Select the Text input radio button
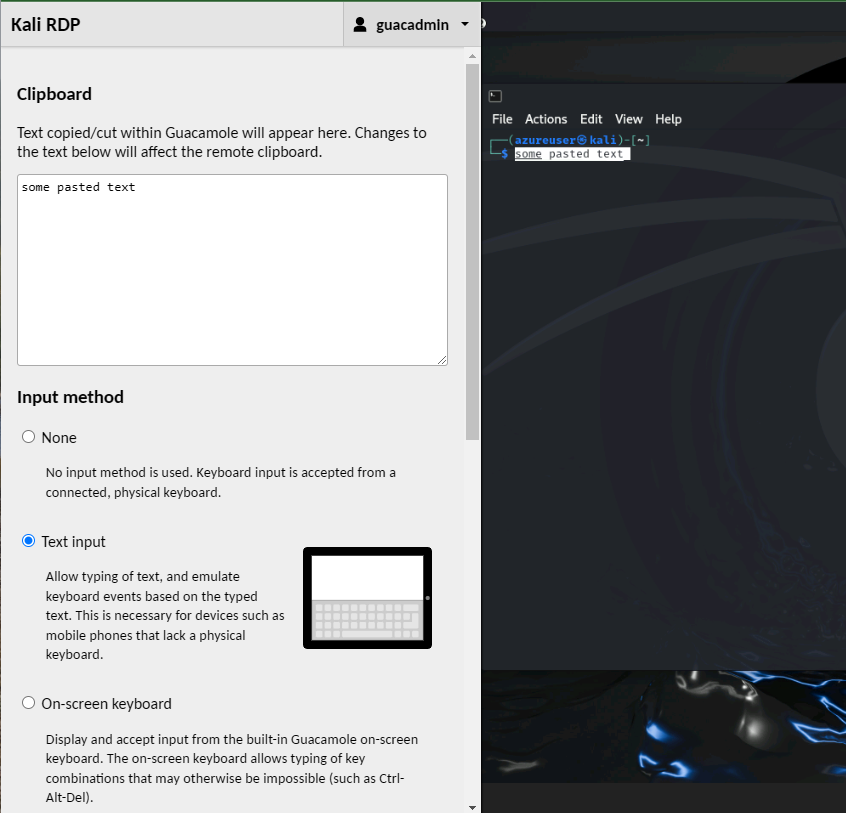 point(28,541)
